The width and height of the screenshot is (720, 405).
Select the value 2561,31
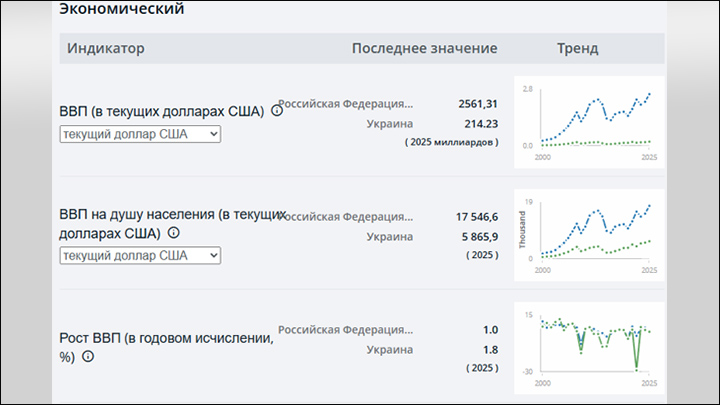pyautogui.click(x=478, y=104)
